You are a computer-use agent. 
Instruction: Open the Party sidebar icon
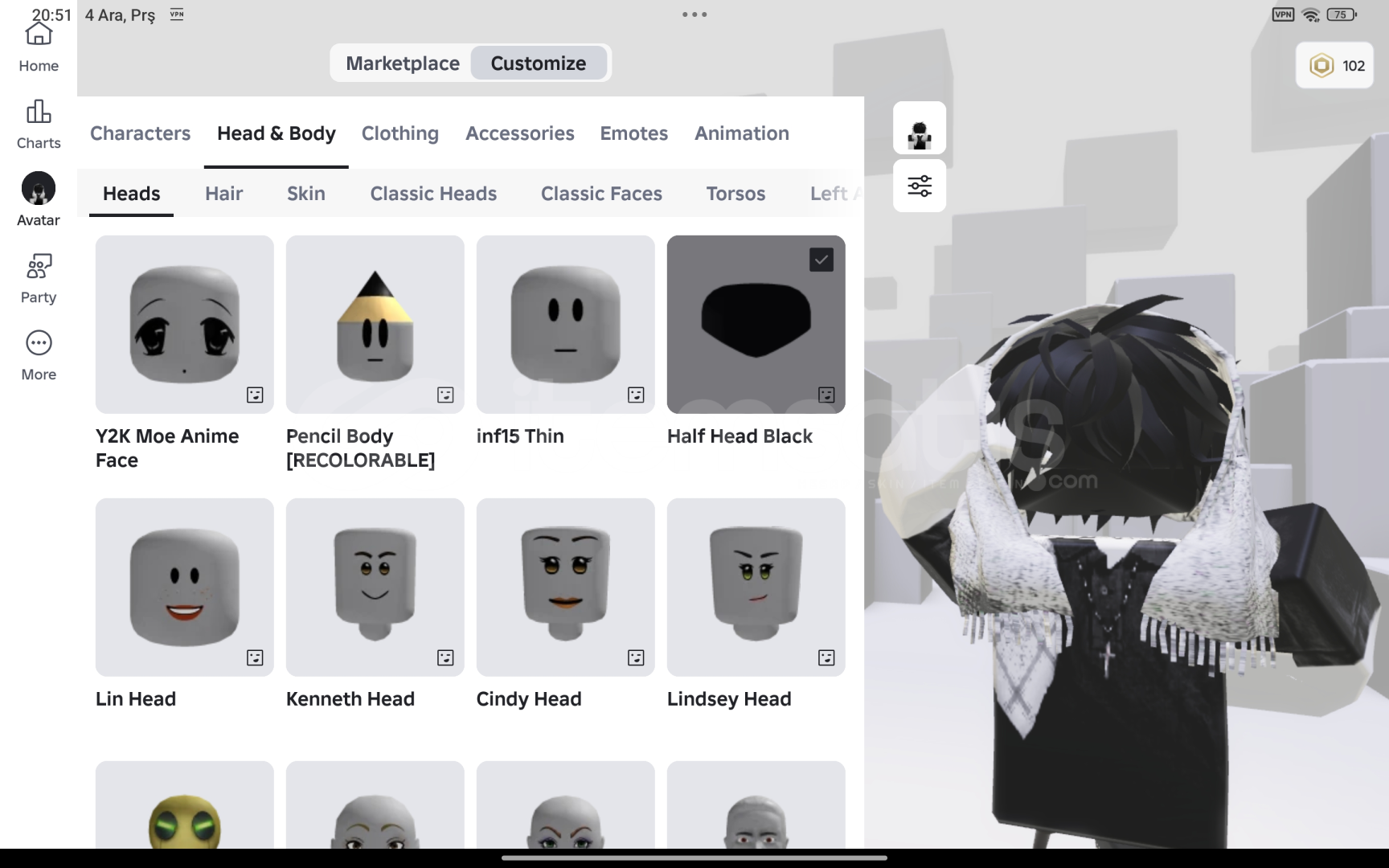click(39, 266)
